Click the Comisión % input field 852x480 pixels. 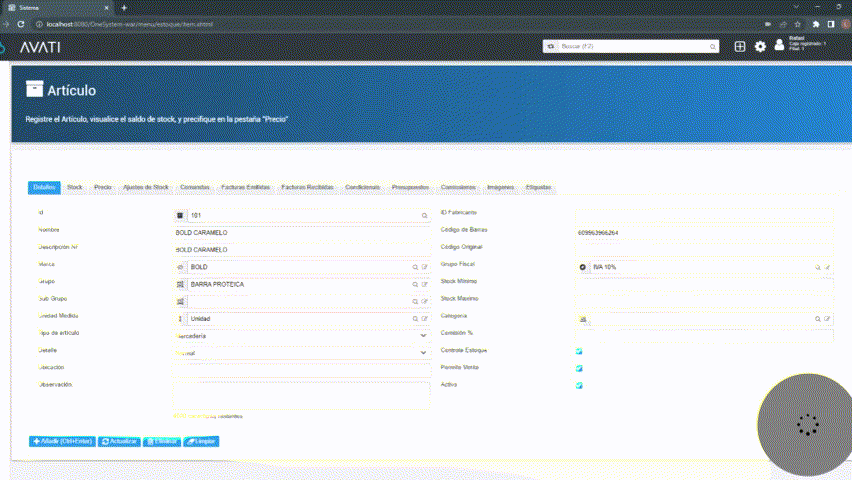click(x=704, y=336)
